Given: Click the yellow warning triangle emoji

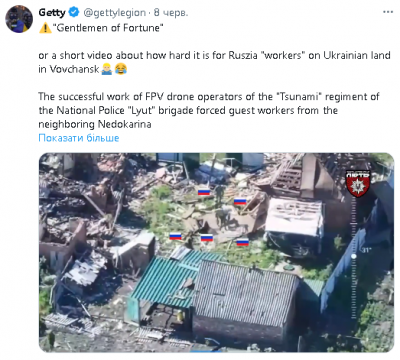Looking at the screenshot, I should click(45, 28).
